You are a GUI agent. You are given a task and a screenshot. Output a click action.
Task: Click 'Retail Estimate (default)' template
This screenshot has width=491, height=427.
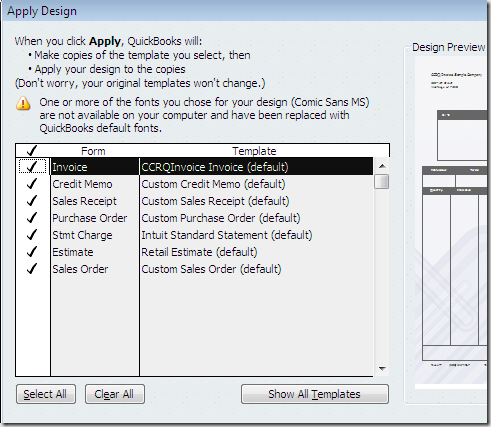tap(256, 252)
